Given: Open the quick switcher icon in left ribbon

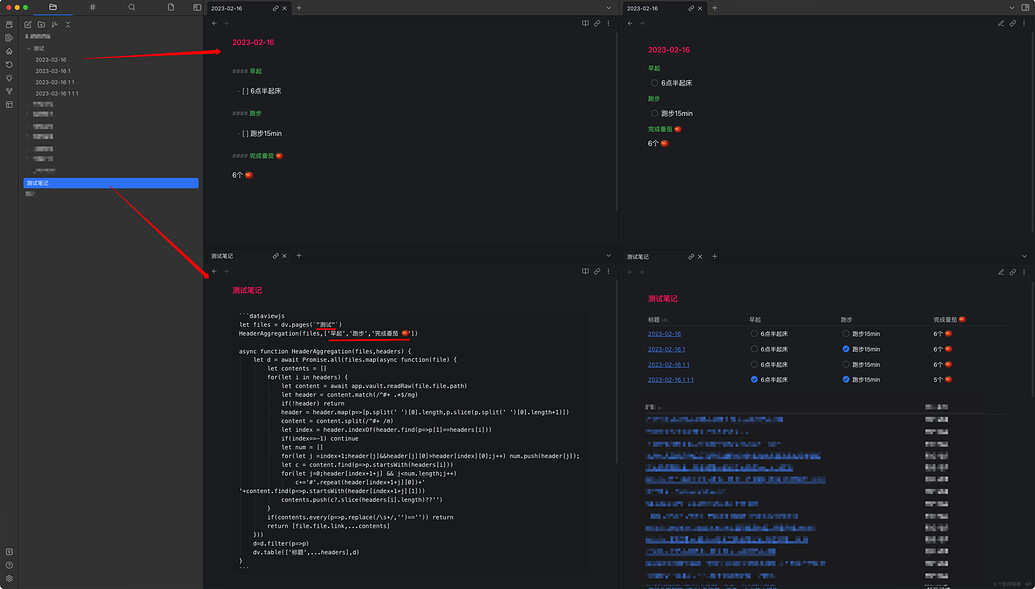Looking at the screenshot, I should pos(9,24).
